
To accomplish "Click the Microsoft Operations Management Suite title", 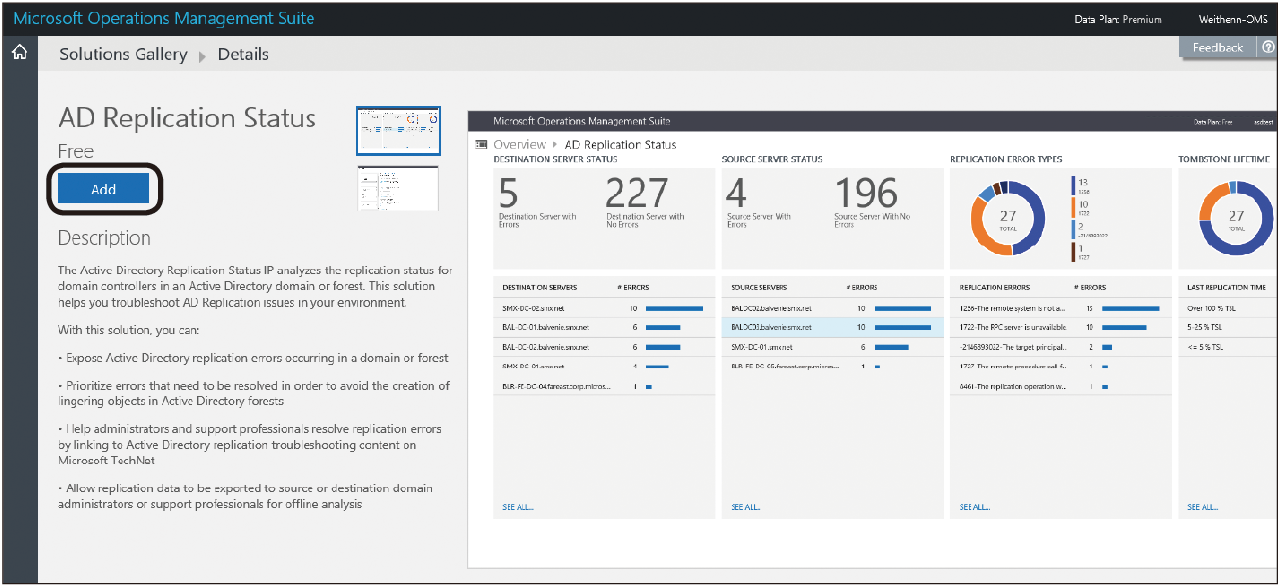I will coord(164,18).
